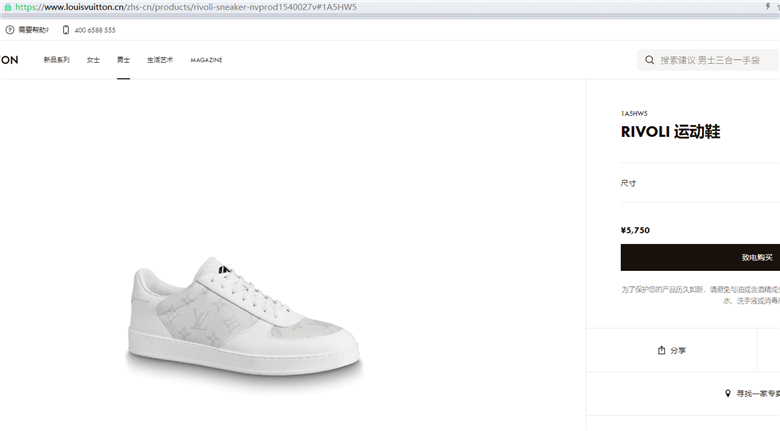Select the 男士 menu item
This screenshot has height=431, width=780.
(123, 60)
